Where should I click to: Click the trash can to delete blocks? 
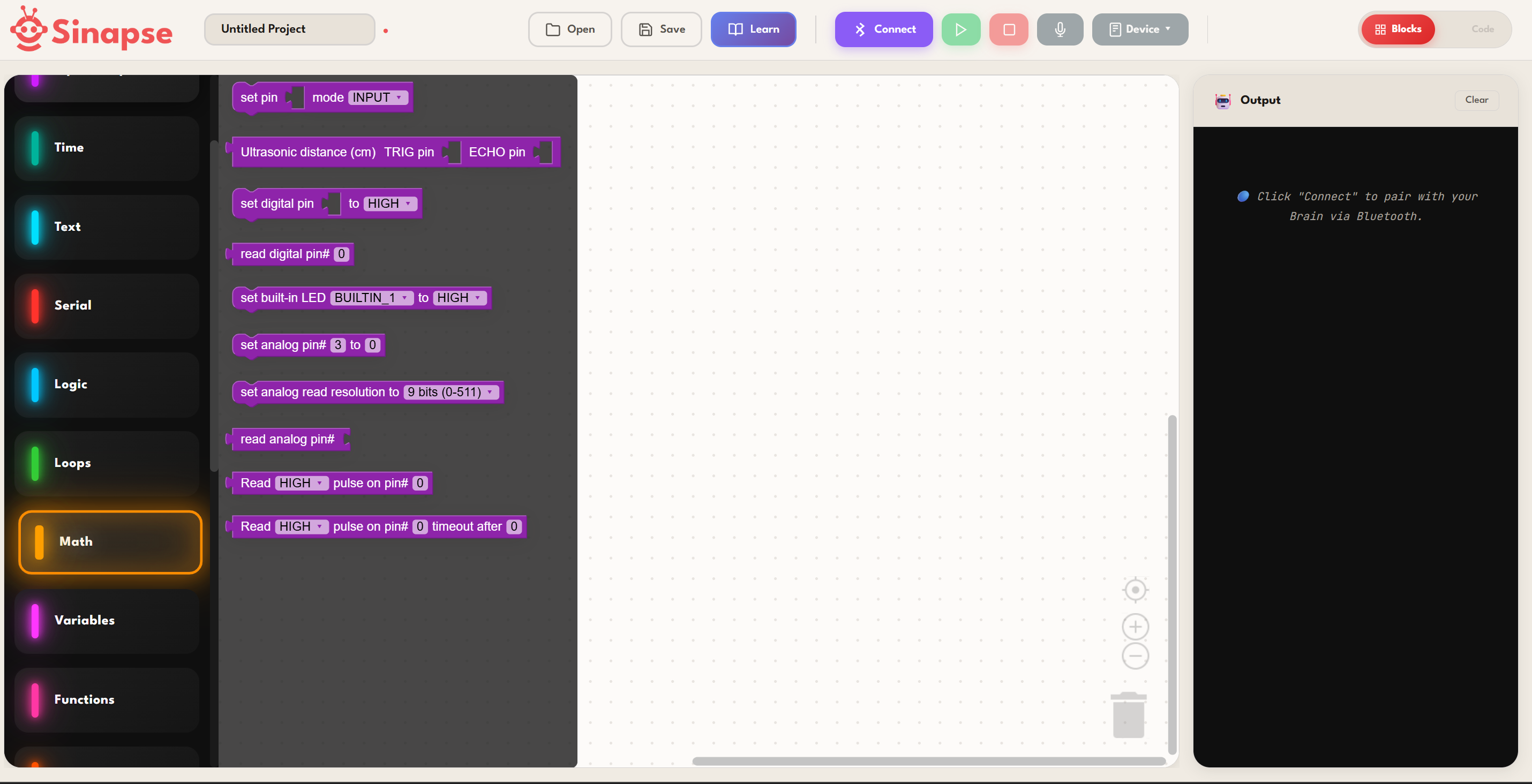(1129, 715)
